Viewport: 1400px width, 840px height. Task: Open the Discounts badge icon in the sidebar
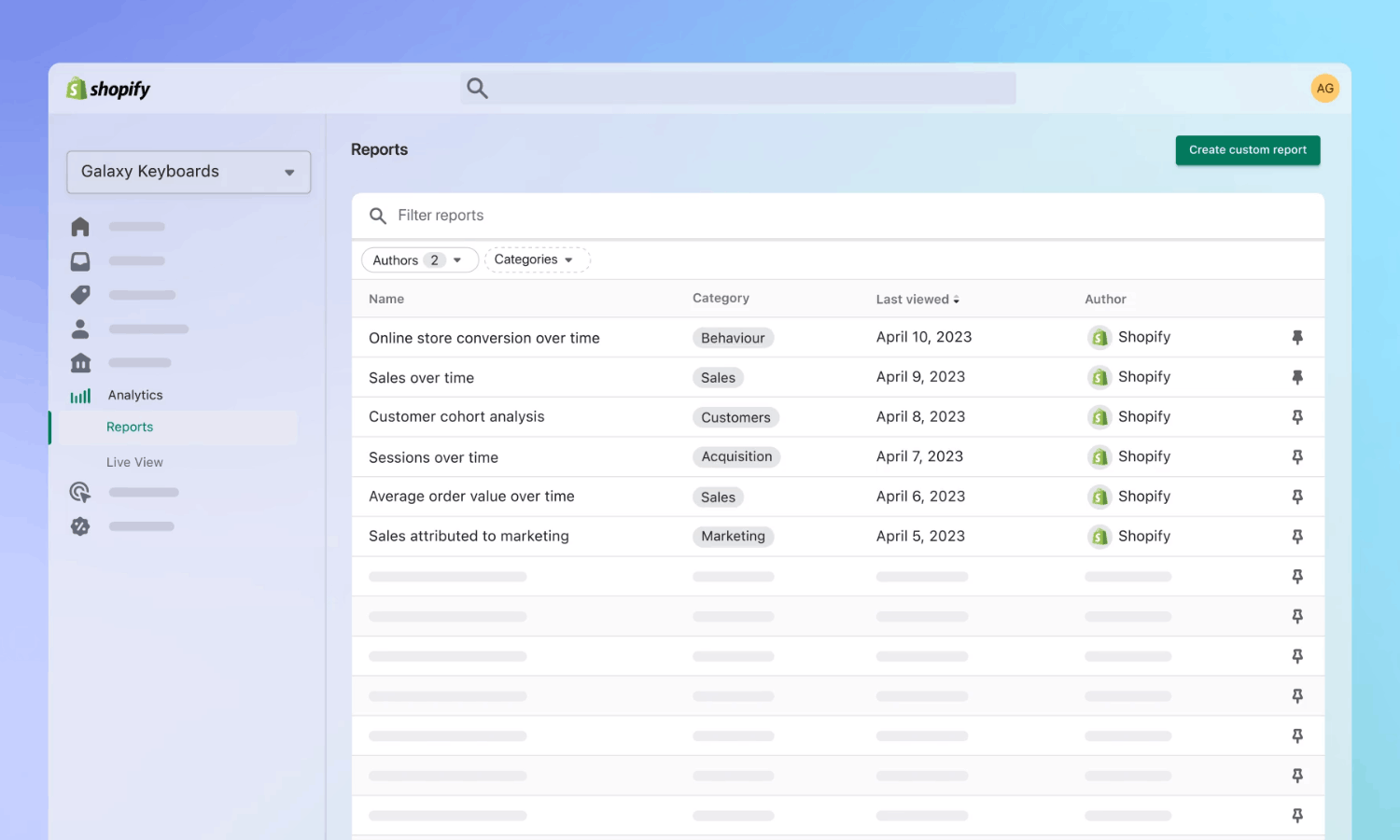point(80,526)
